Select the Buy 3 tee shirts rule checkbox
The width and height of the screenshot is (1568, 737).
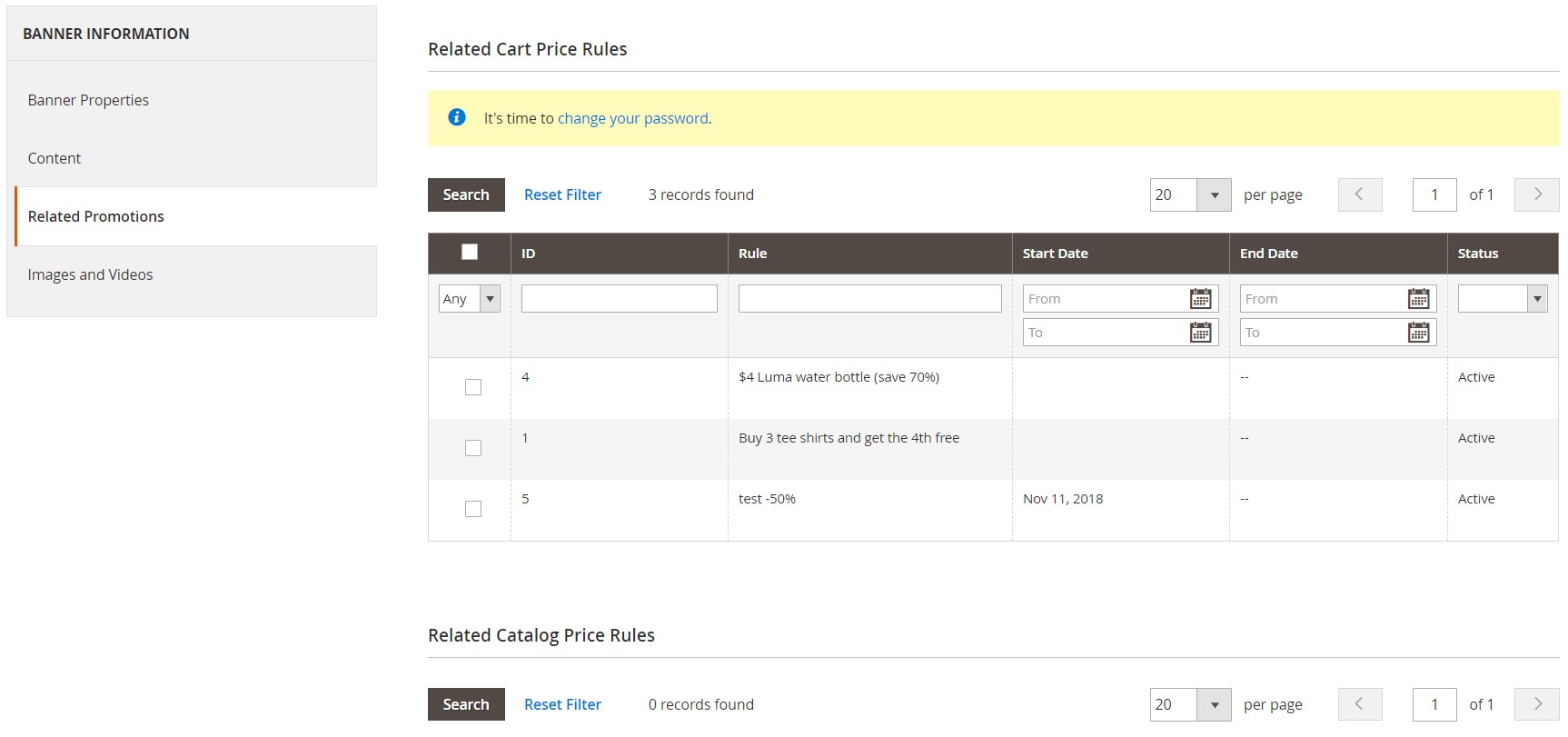pyautogui.click(x=473, y=448)
